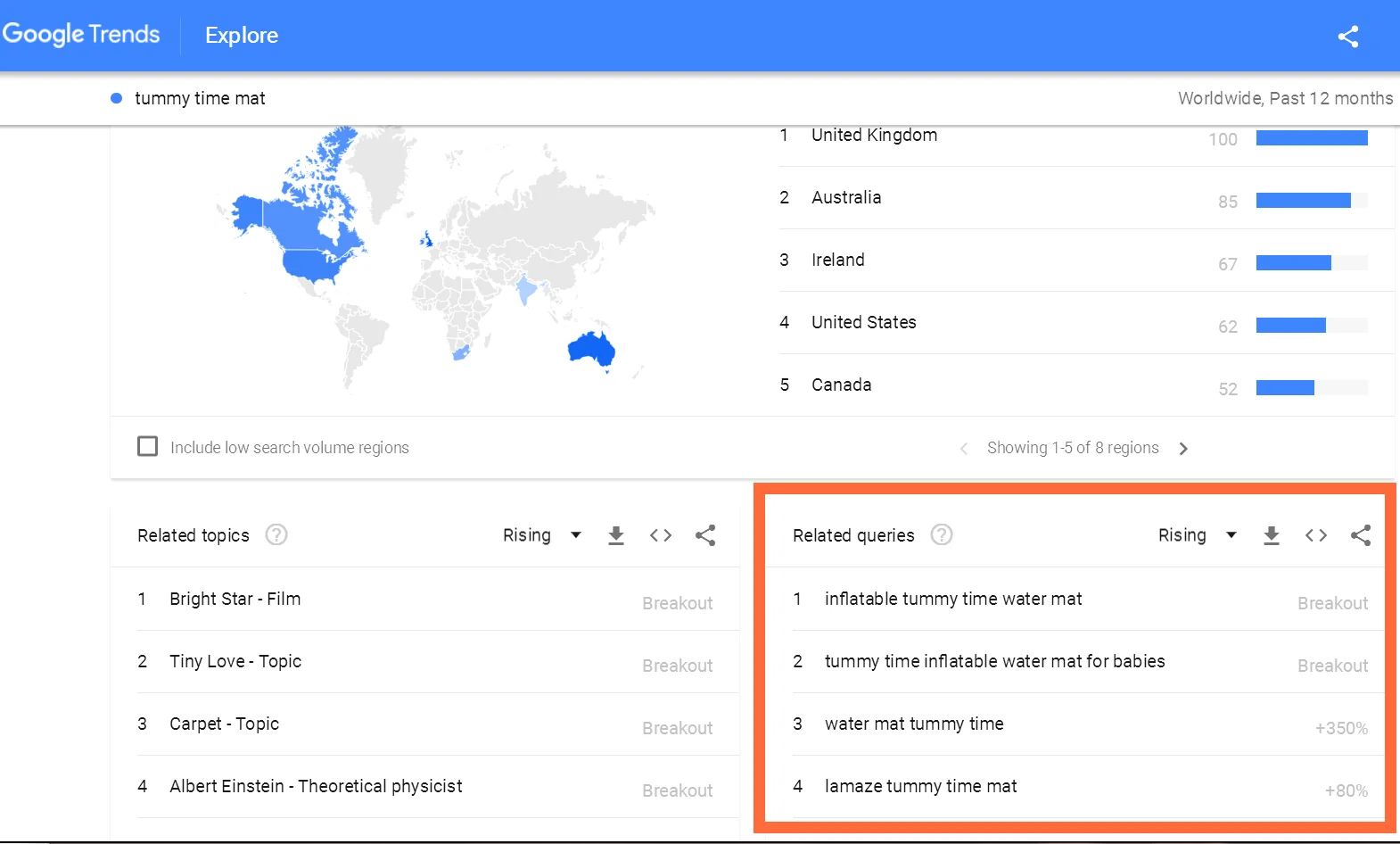Share the Related topics card

tap(705, 535)
